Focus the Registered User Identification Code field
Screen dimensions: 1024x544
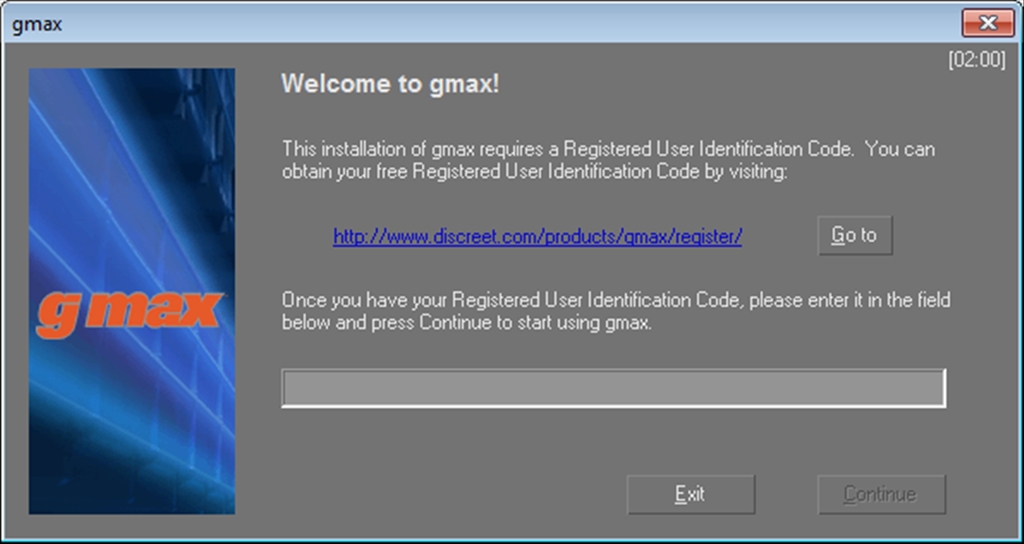(x=613, y=388)
